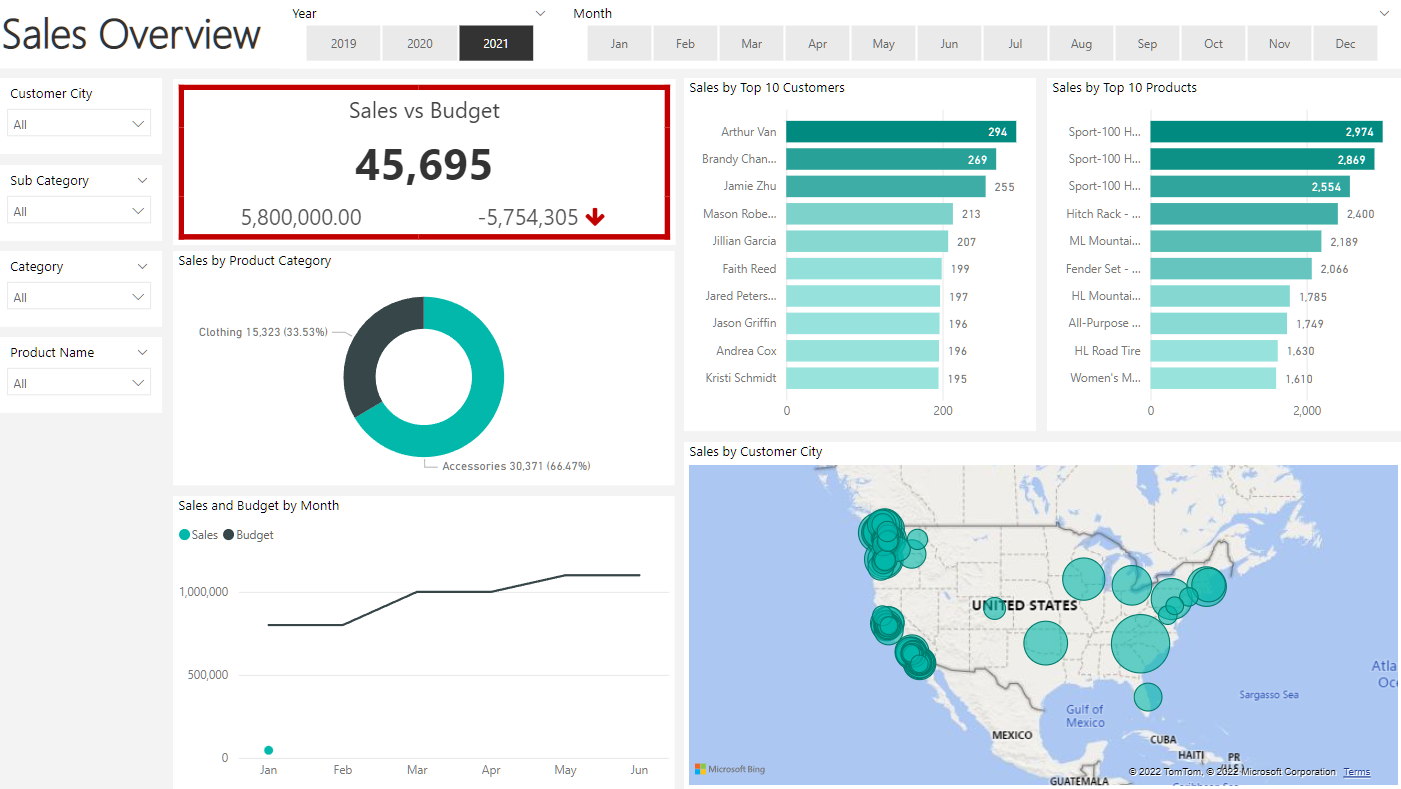The width and height of the screenshot is (1401, 789).
Task: Filter by Apr in Month slicer
Action: pyautogui.click(x=818, y=44)
